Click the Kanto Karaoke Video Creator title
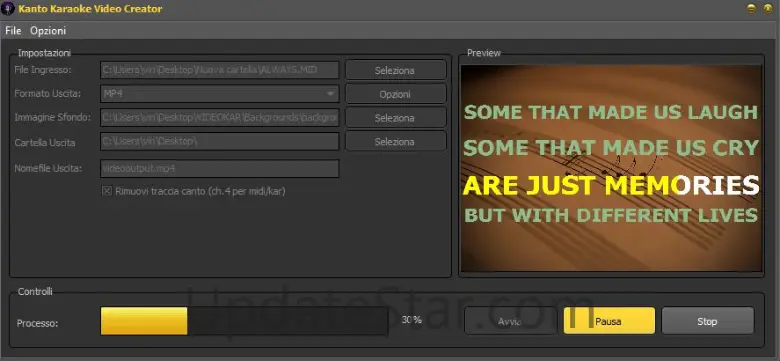The height and width of the screenshot is (361, 780). pos(90,8)
